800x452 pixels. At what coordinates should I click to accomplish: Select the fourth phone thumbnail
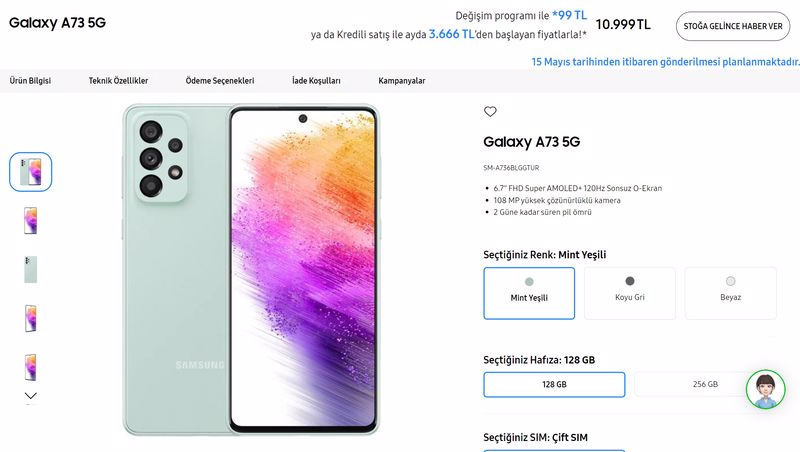click(x=31, y=318)
